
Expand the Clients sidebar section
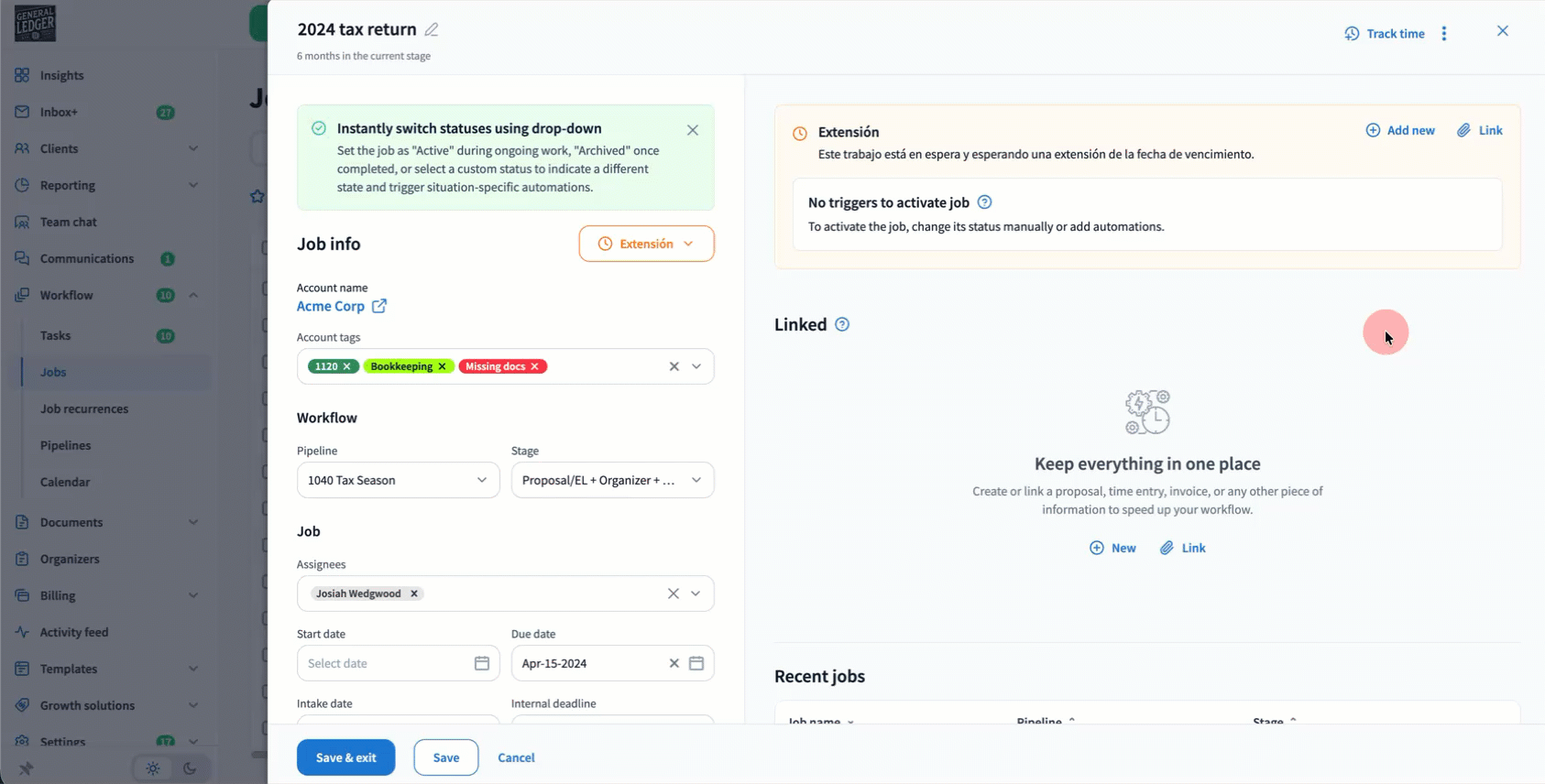(193, 148)
